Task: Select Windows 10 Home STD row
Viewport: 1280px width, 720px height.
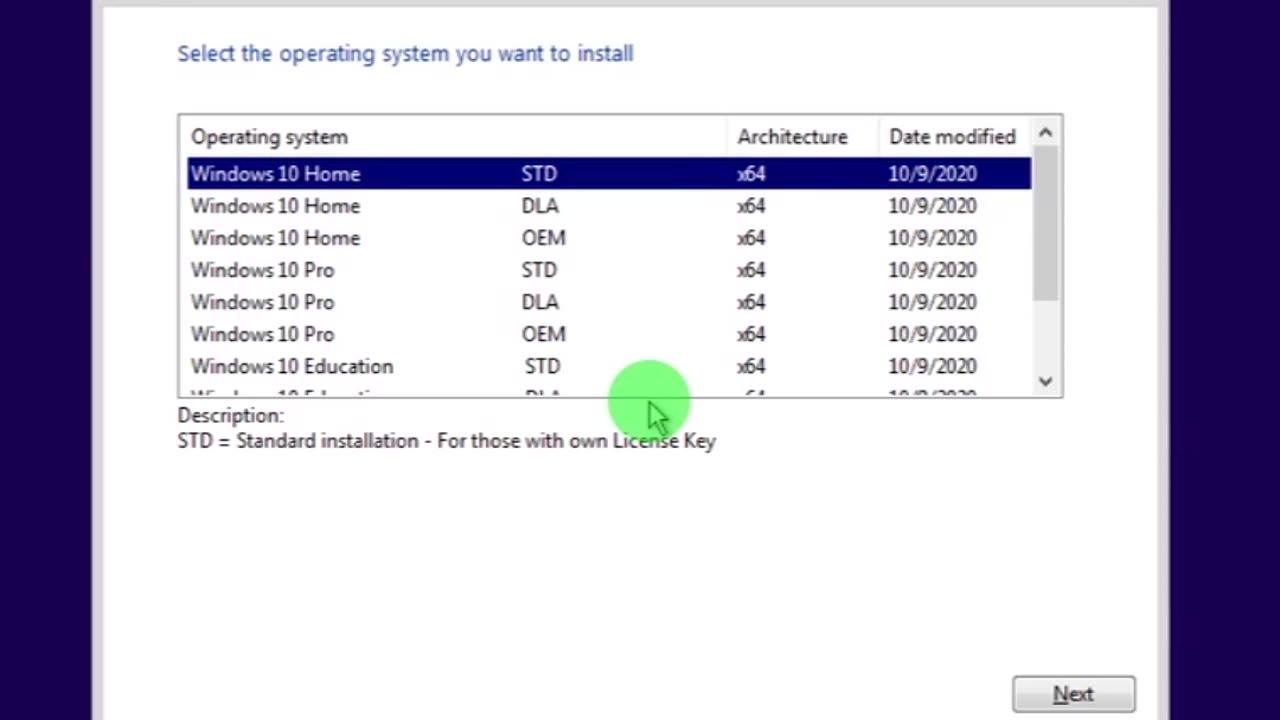Action: (x=608, y=174)
